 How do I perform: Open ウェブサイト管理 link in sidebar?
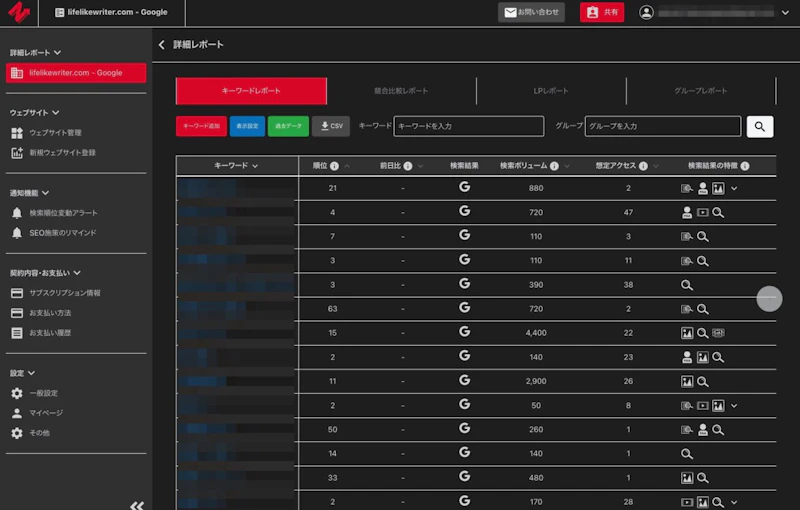(x=55, y=133)
